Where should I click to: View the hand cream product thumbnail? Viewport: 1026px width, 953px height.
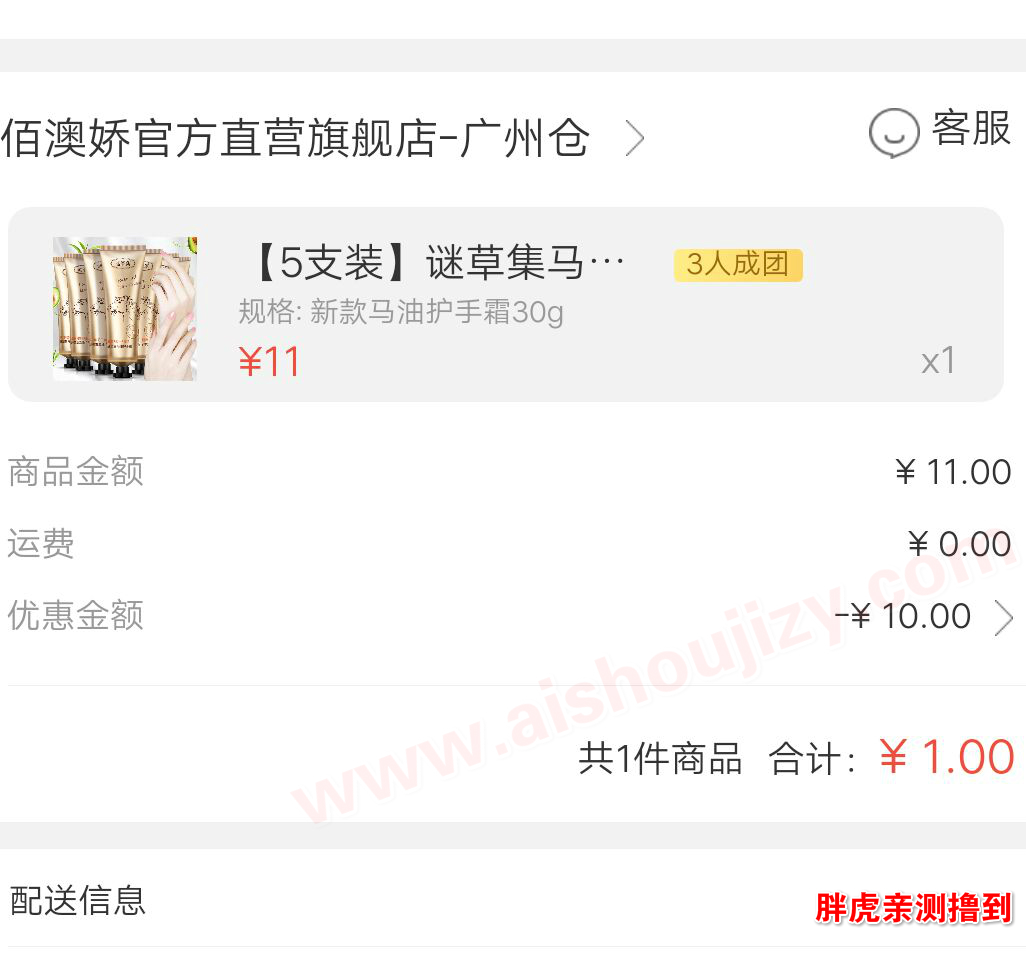[124, 308]
